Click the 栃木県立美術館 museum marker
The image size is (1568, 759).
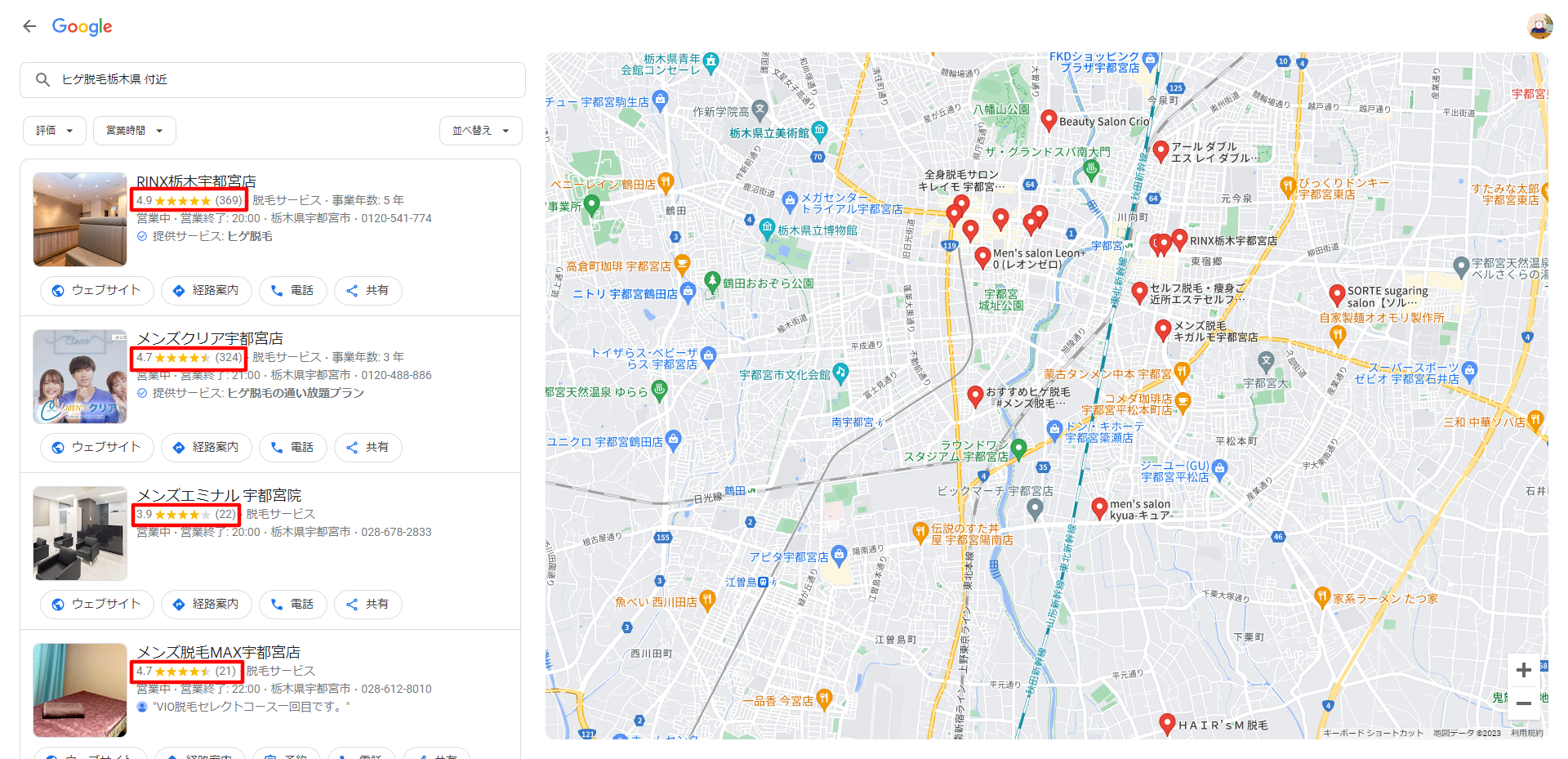point(820,130)
